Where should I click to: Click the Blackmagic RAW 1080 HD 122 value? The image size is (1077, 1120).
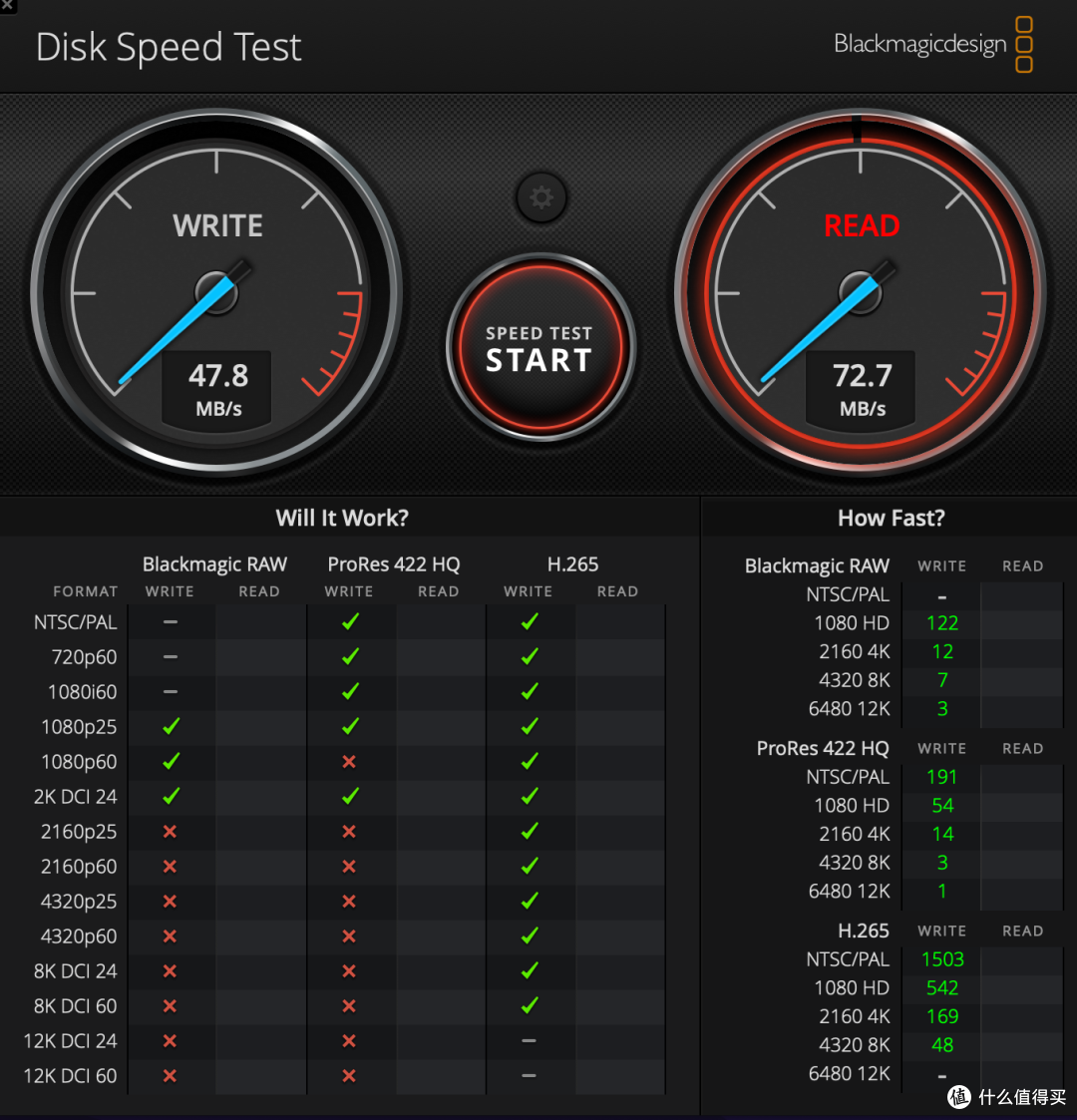pyautogui.click(x=942, y=623)
